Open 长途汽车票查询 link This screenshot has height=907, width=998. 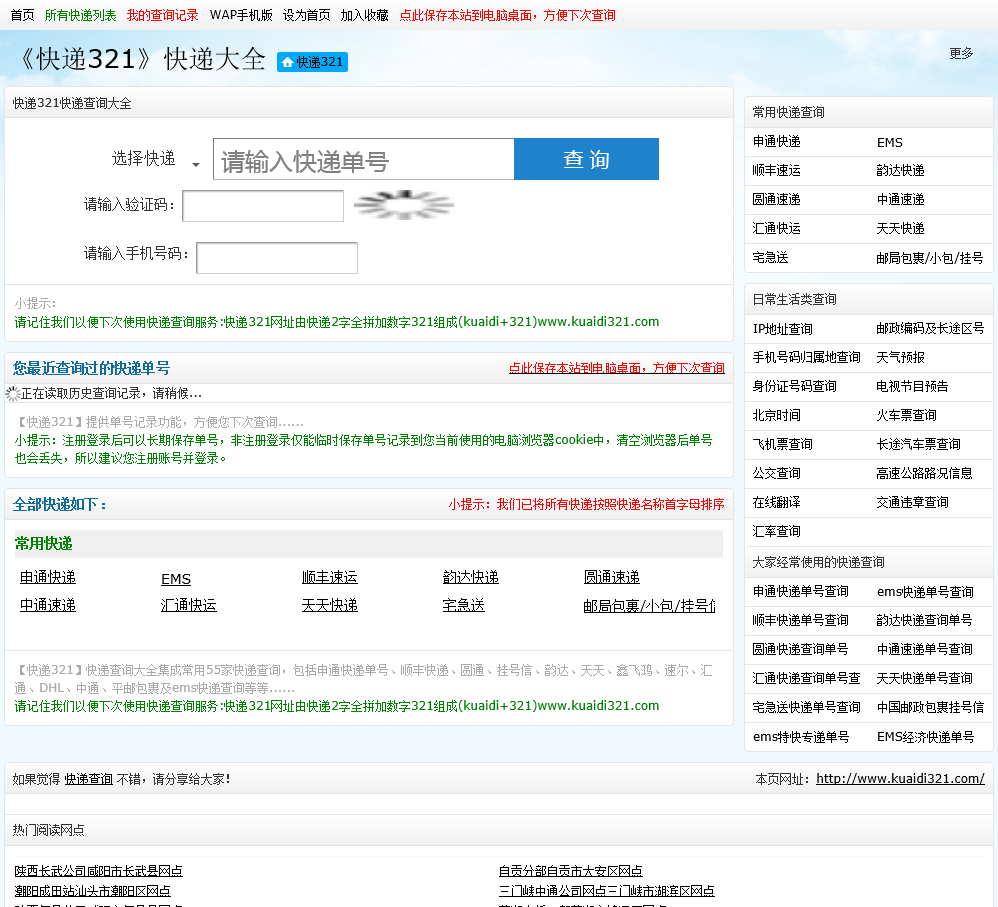918,444
